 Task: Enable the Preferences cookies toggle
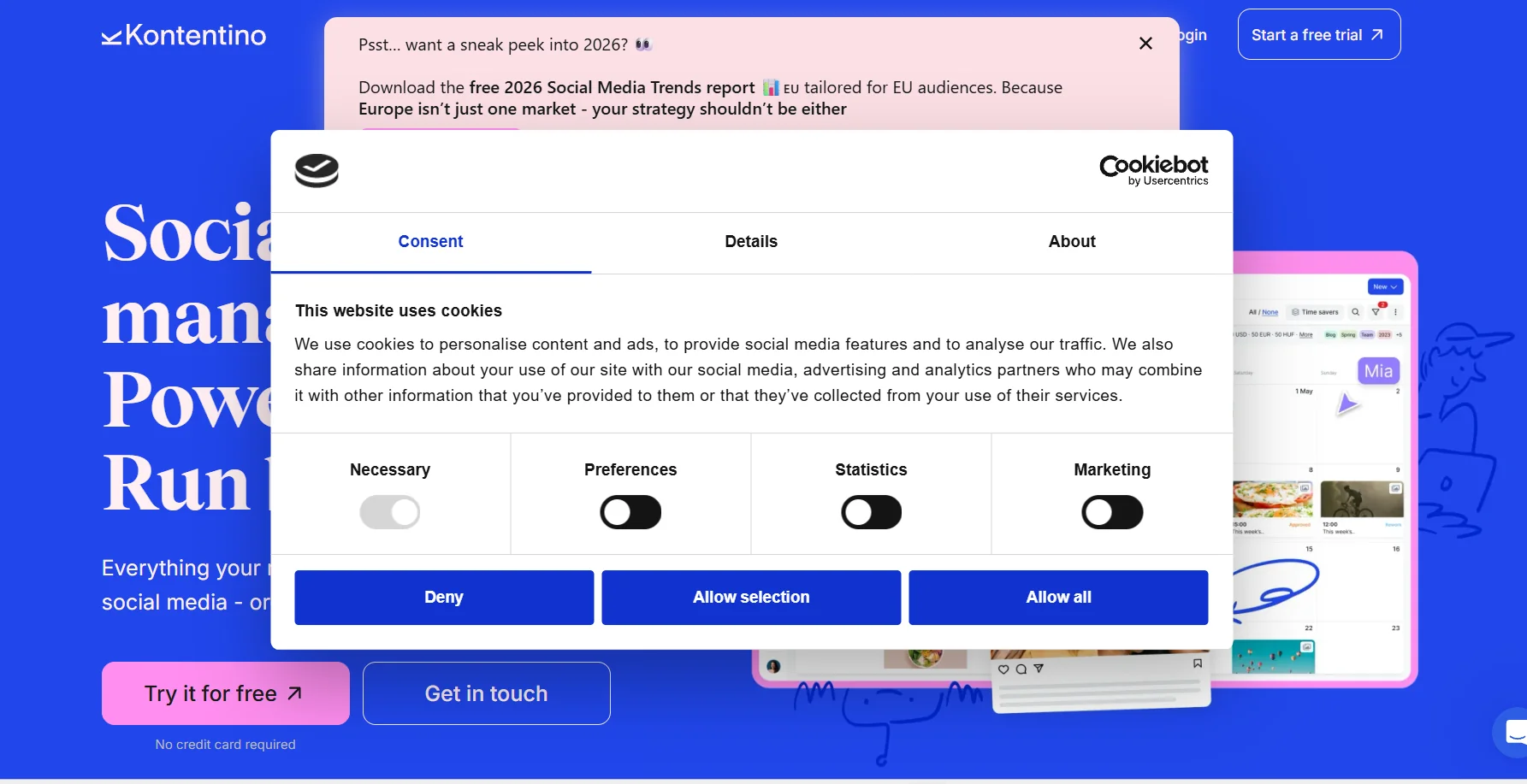pyautogui.click(x=630, y=512)
